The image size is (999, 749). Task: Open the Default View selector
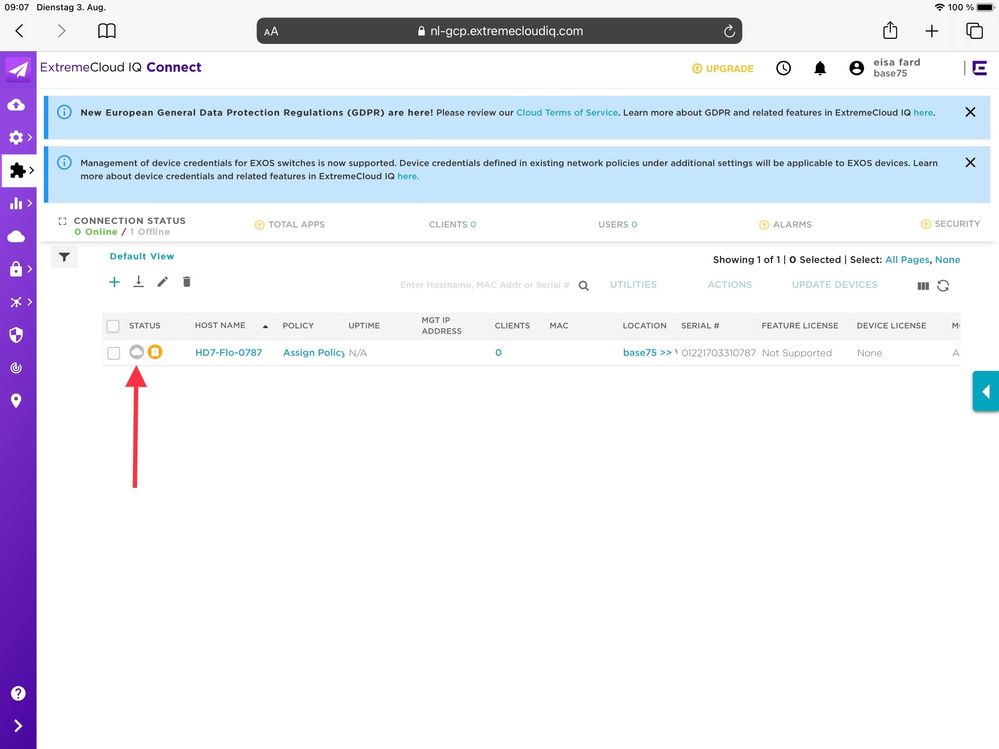(141, 256)
